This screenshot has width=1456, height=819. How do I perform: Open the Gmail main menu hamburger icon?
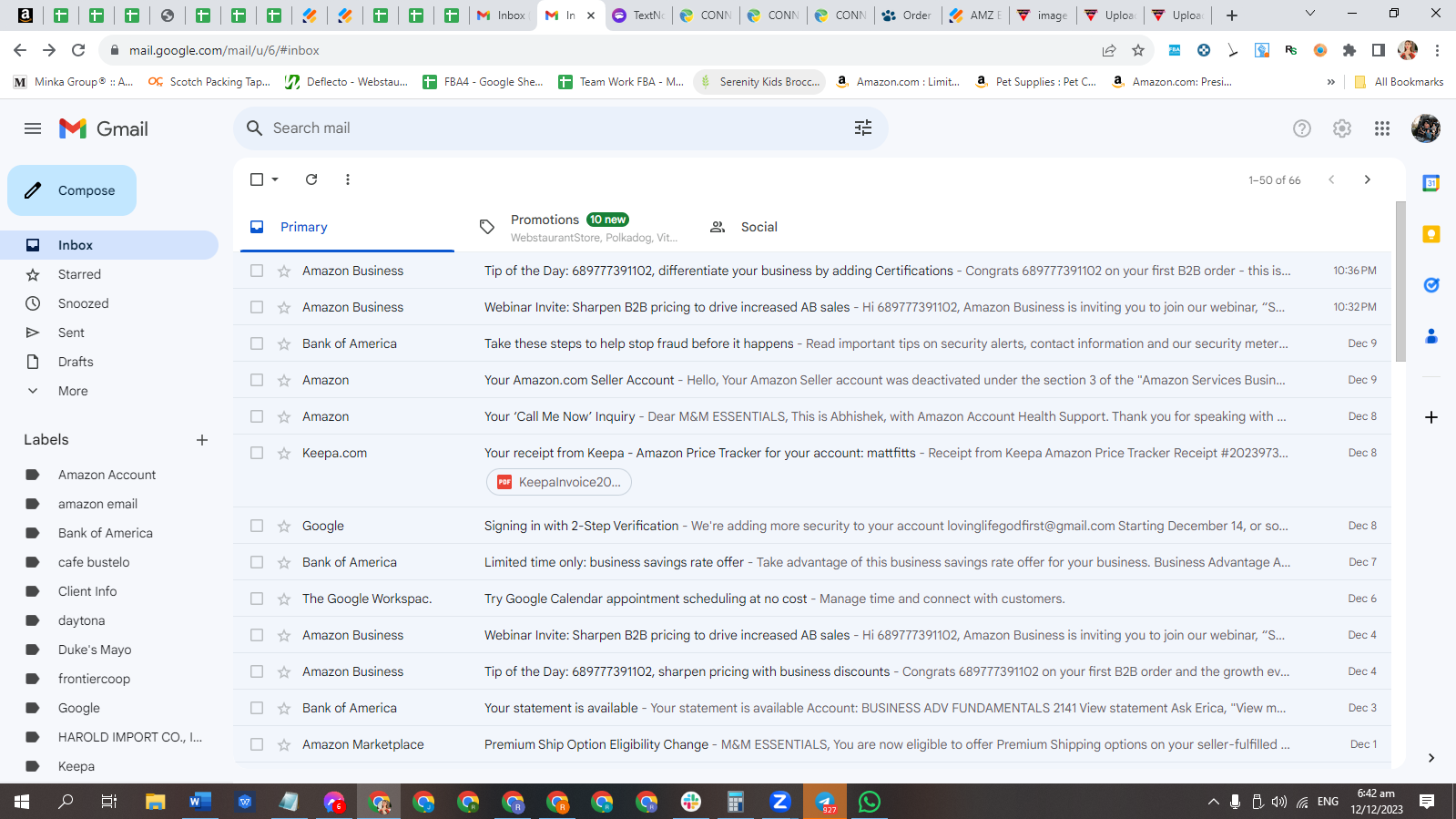point(33,128)
